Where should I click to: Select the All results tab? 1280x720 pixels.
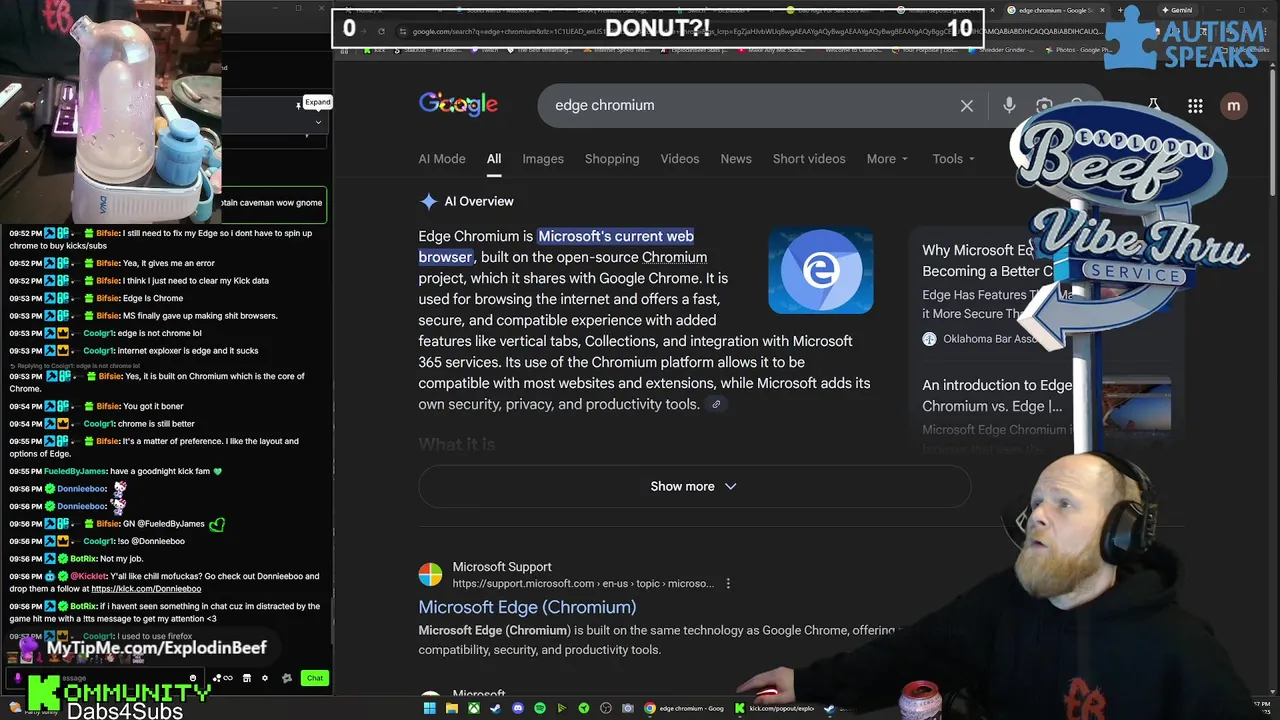494,159
